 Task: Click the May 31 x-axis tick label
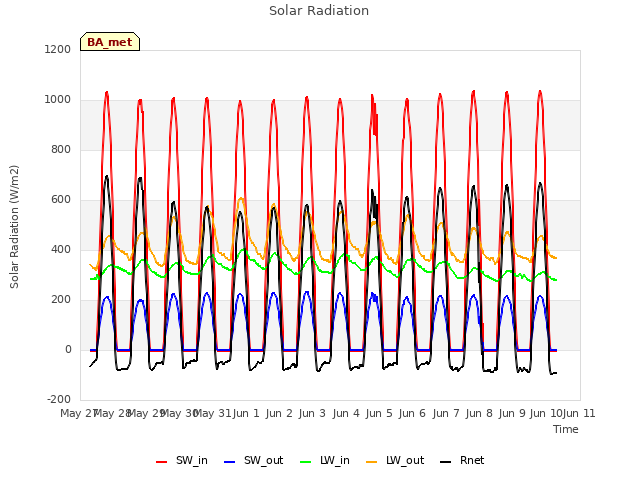(x=213, y=413)
